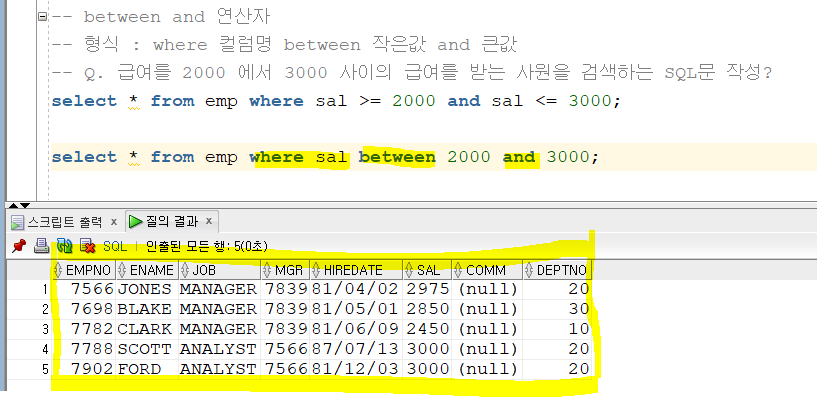This screenshot has height=397, width=817.
Task: Sort by the SAL column header
Action: (427, 270)
